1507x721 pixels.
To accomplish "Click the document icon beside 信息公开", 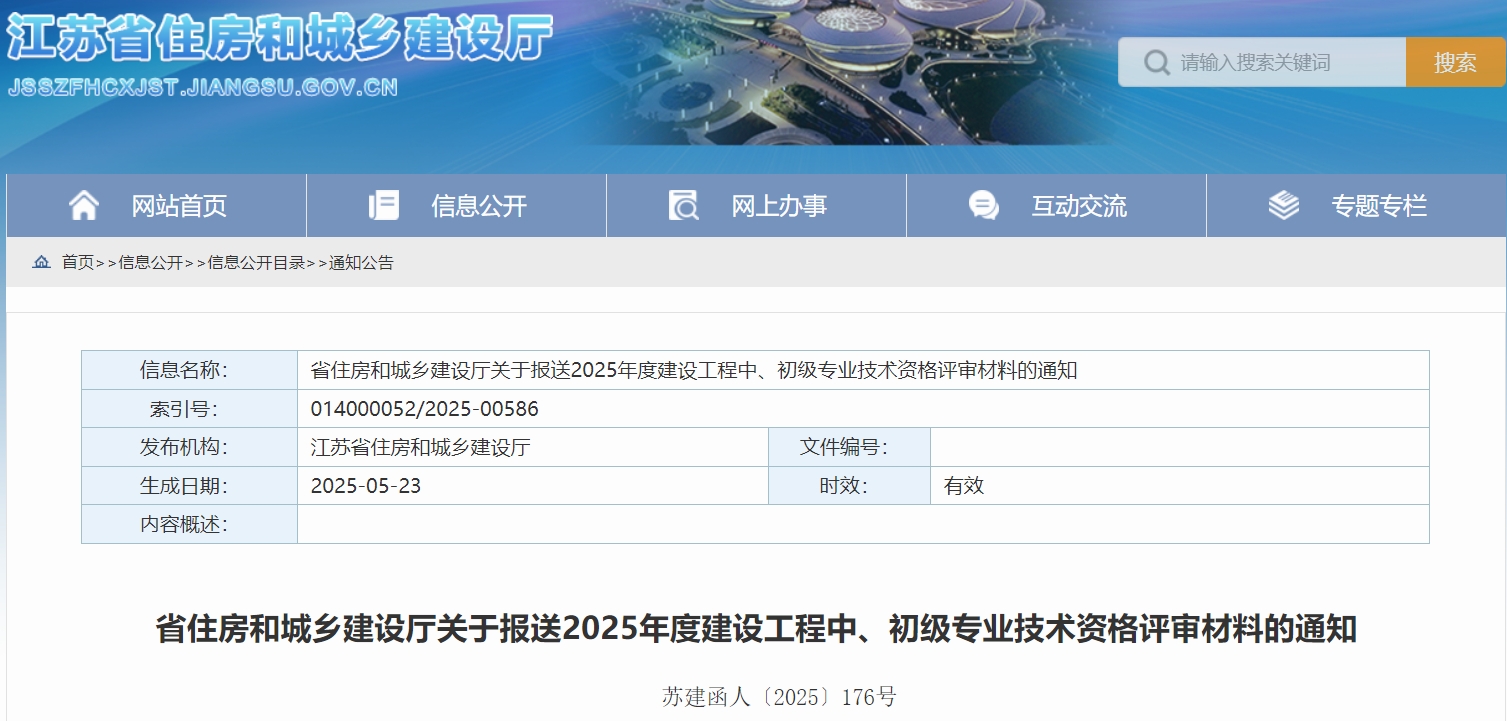I will pos(383,206).
